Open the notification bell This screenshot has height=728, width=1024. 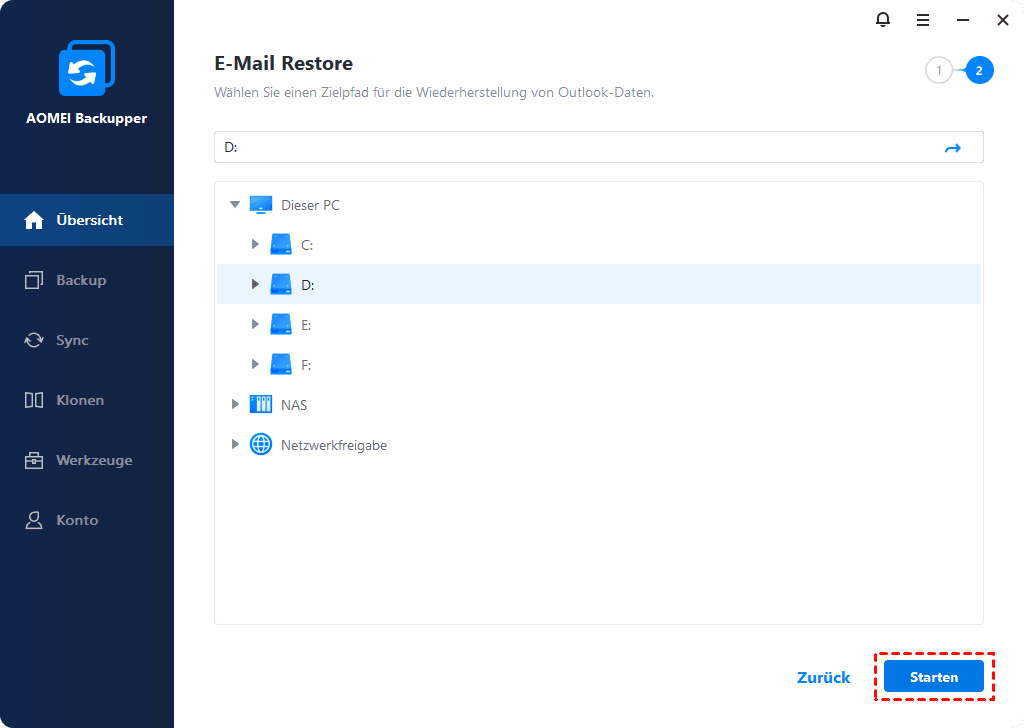tap(882, 20)
